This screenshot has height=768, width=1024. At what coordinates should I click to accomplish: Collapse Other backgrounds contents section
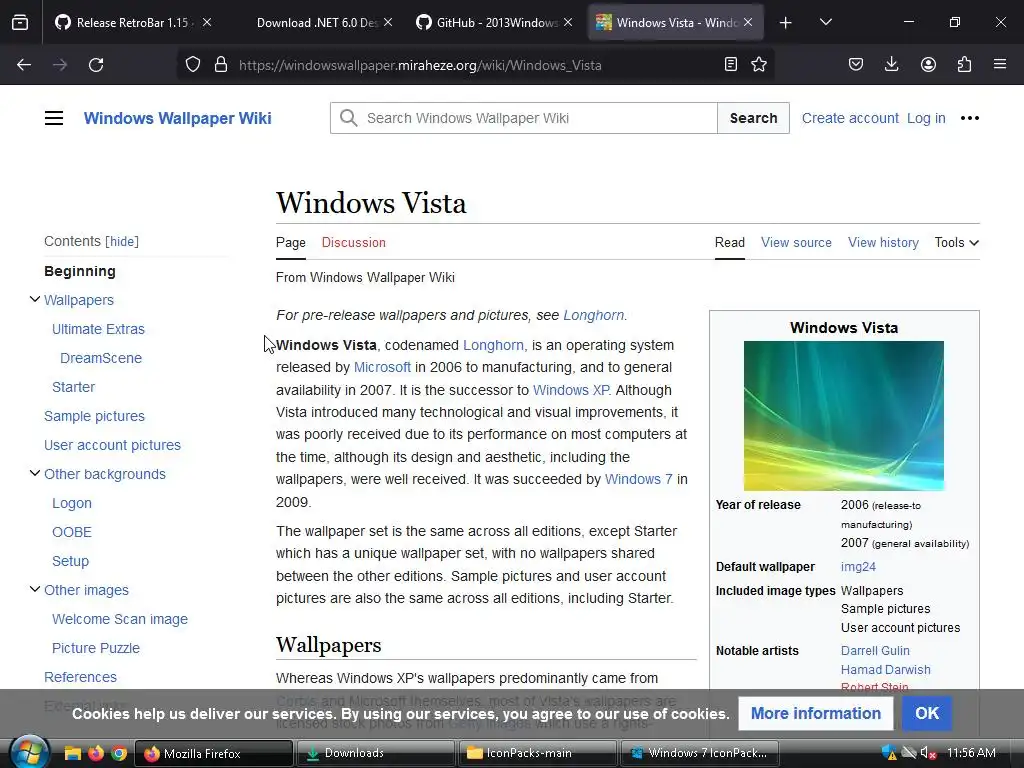tap(35, 473)
